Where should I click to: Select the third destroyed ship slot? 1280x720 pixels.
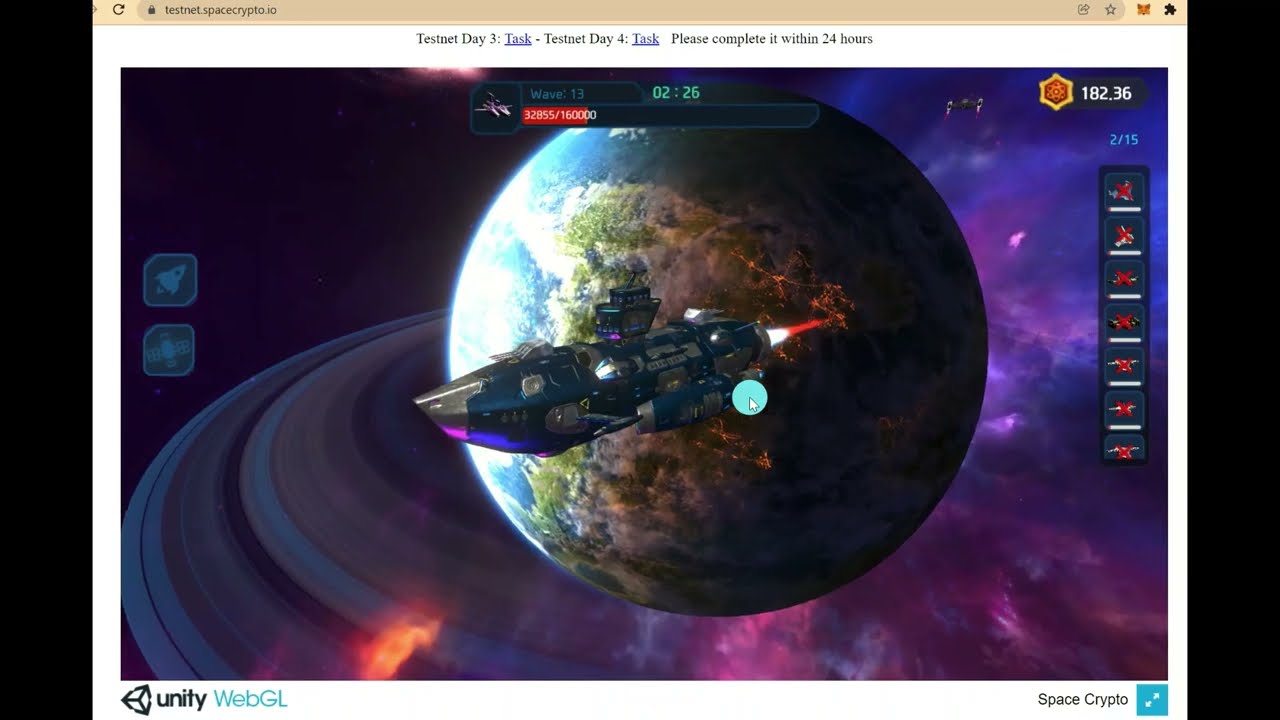pos(1125,279)
